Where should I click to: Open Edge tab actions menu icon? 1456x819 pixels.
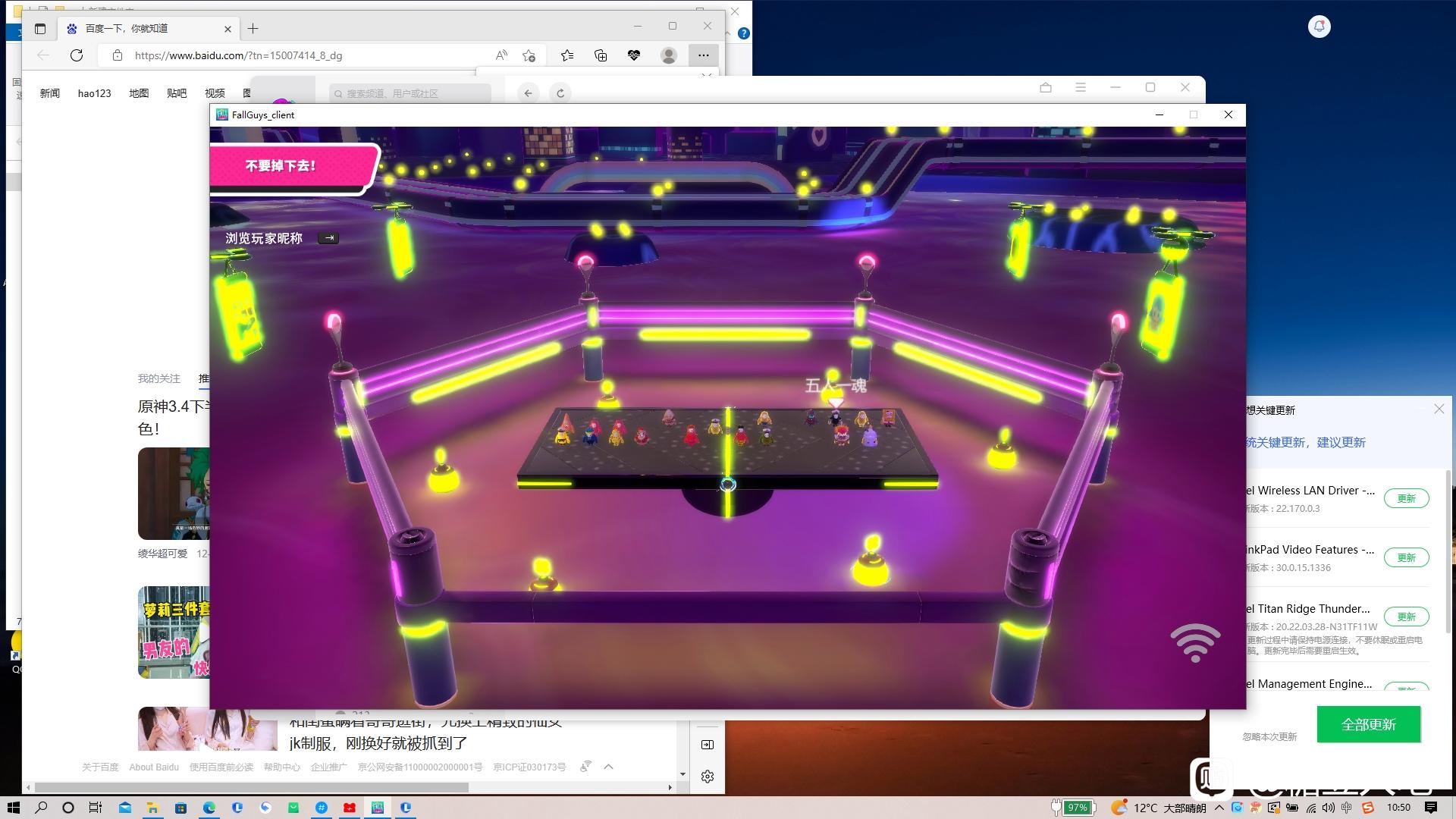tap(40, 29)
